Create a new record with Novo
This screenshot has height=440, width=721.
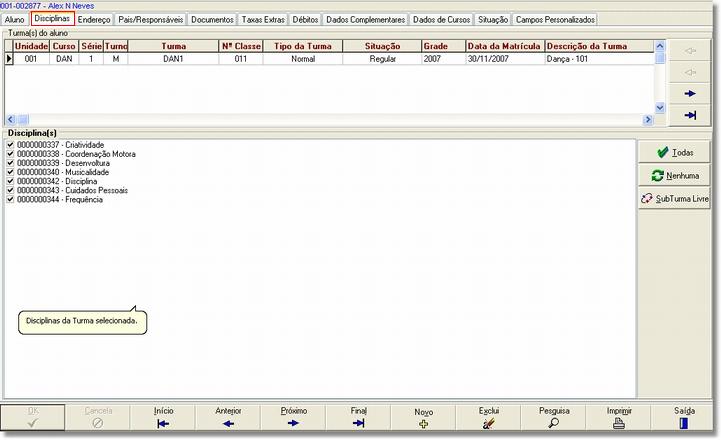click(423, 417)
